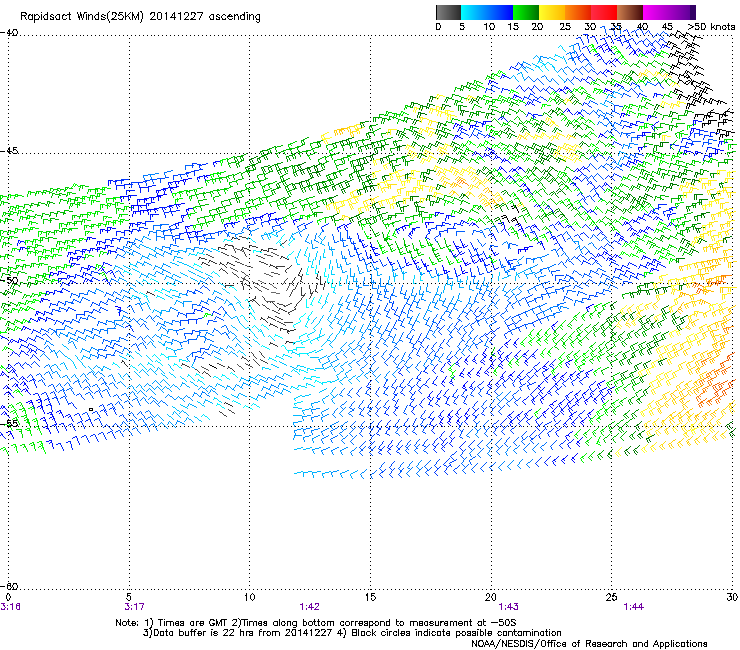Click the "25" longitude axis label at bottom

[612, 597]
